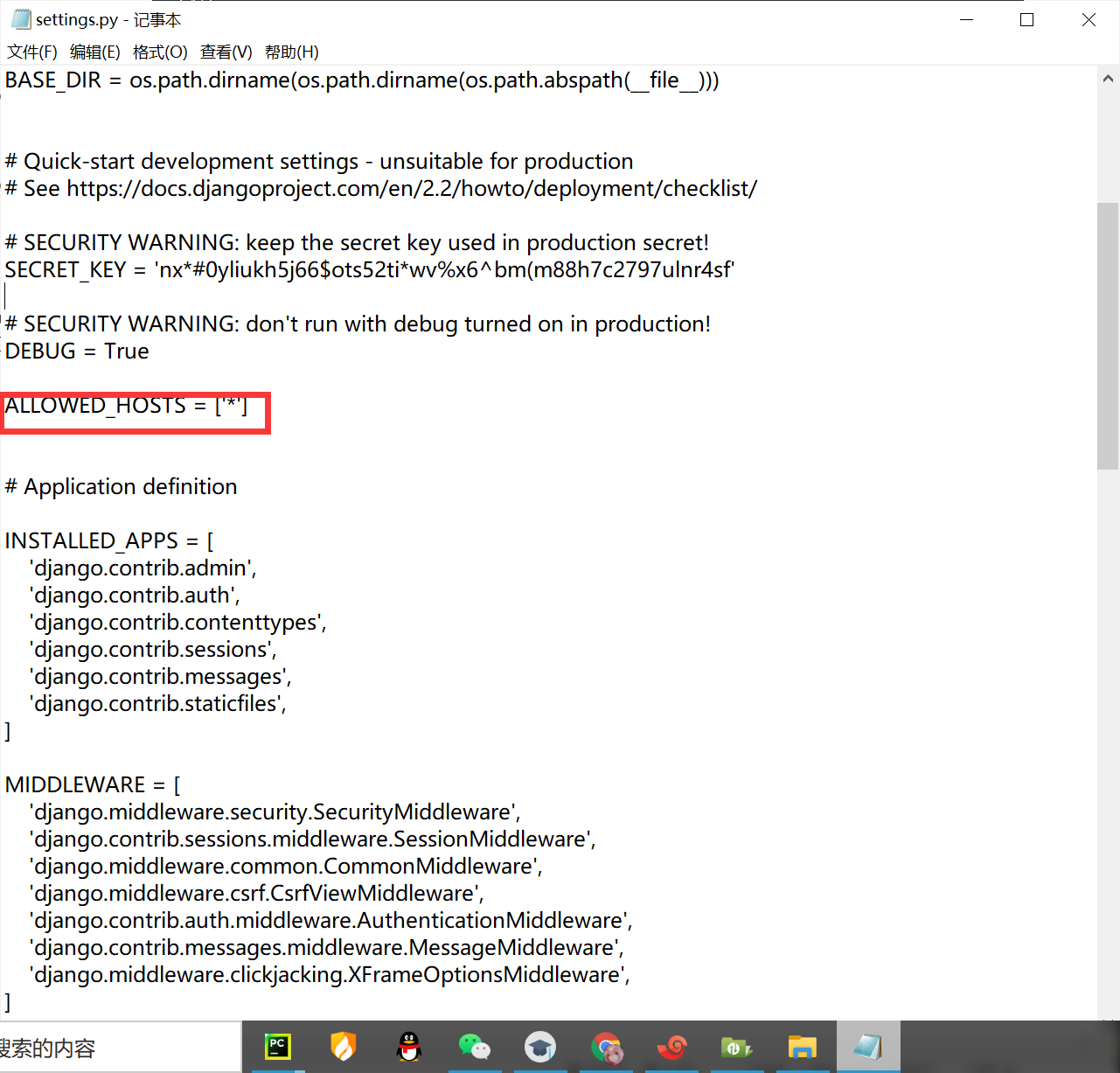The width and height of the screenshot is (1120, 1073).
Task: Click the 'don't run with debug' comment
Action: tap(358, 324)
